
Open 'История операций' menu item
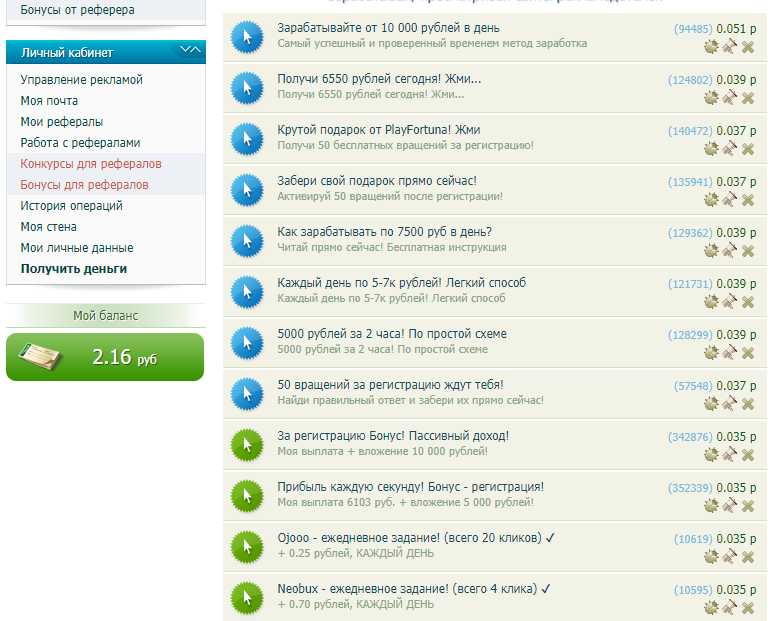click(x=71, y=206)
